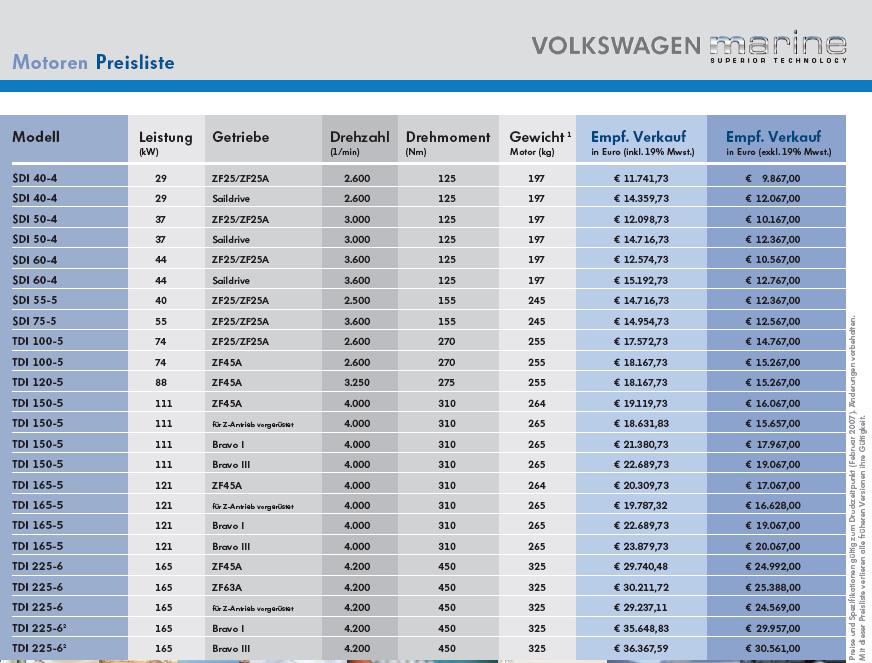The width and height of the screenshot is (872, 663).
Task: Click the price "€ 21.380,73"
Action: click(x=641, y=444)
